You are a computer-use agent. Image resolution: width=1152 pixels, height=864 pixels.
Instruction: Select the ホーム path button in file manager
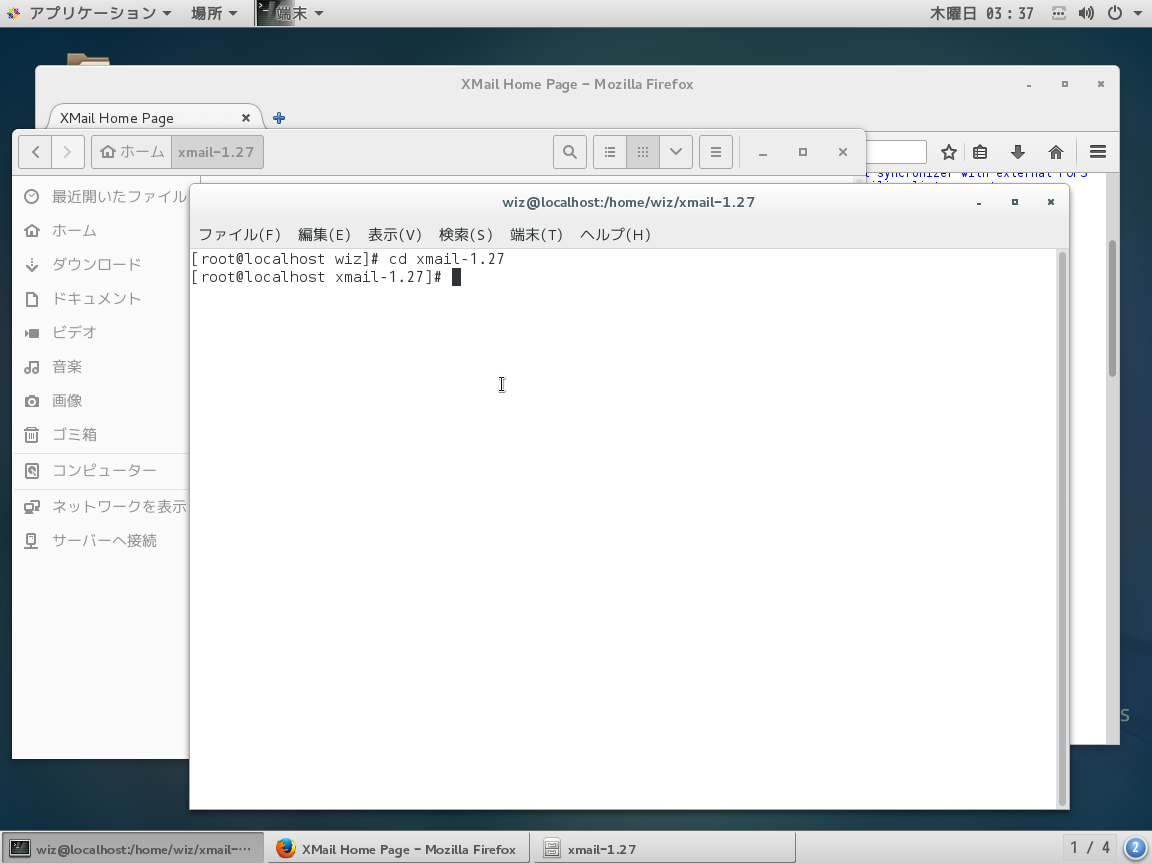click(x=132, y=152)
